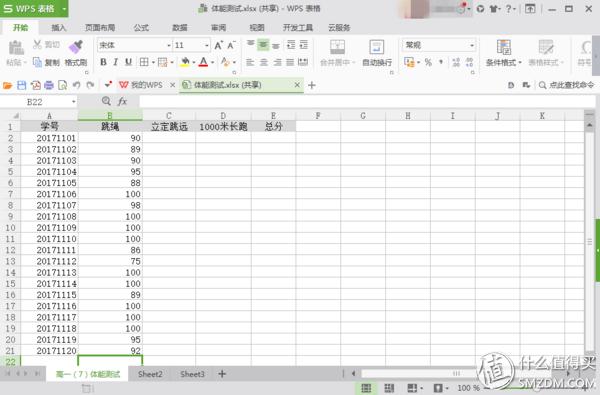Image resolution: width=600 pixels, height=395 pixels.
Task: Open the font name dropdown (宋体)
Action: [168, 46]
